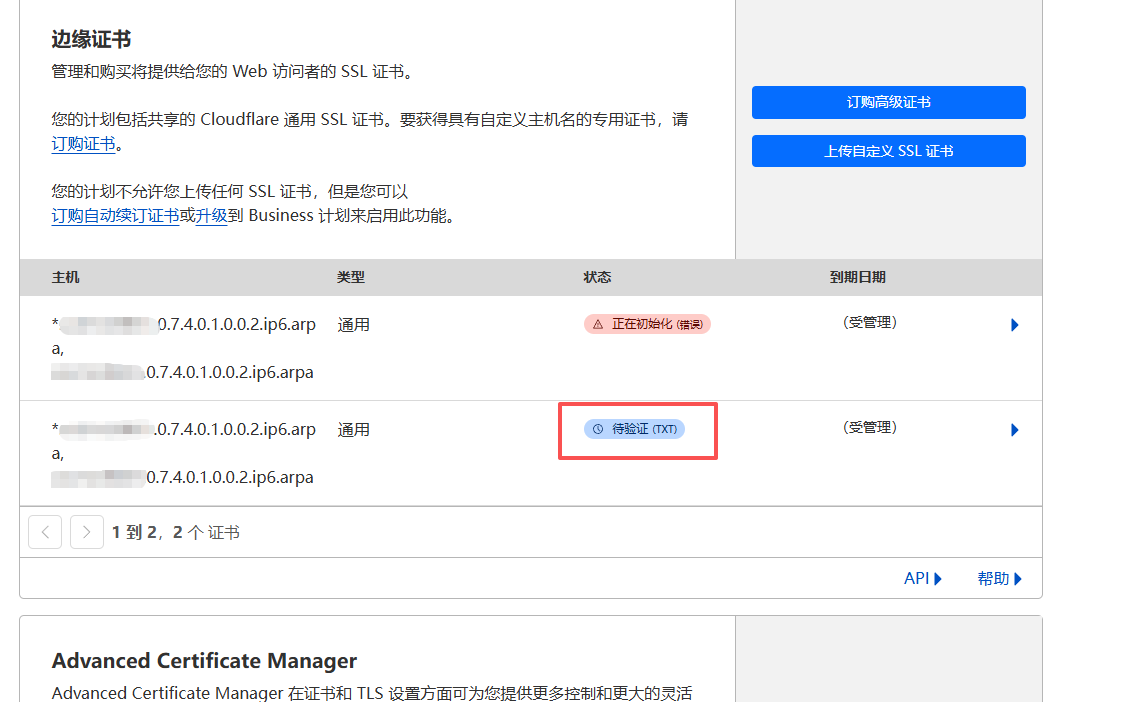1138x702 pixels.
Task: Open the 订购证书 link
Action: (84, 144)
